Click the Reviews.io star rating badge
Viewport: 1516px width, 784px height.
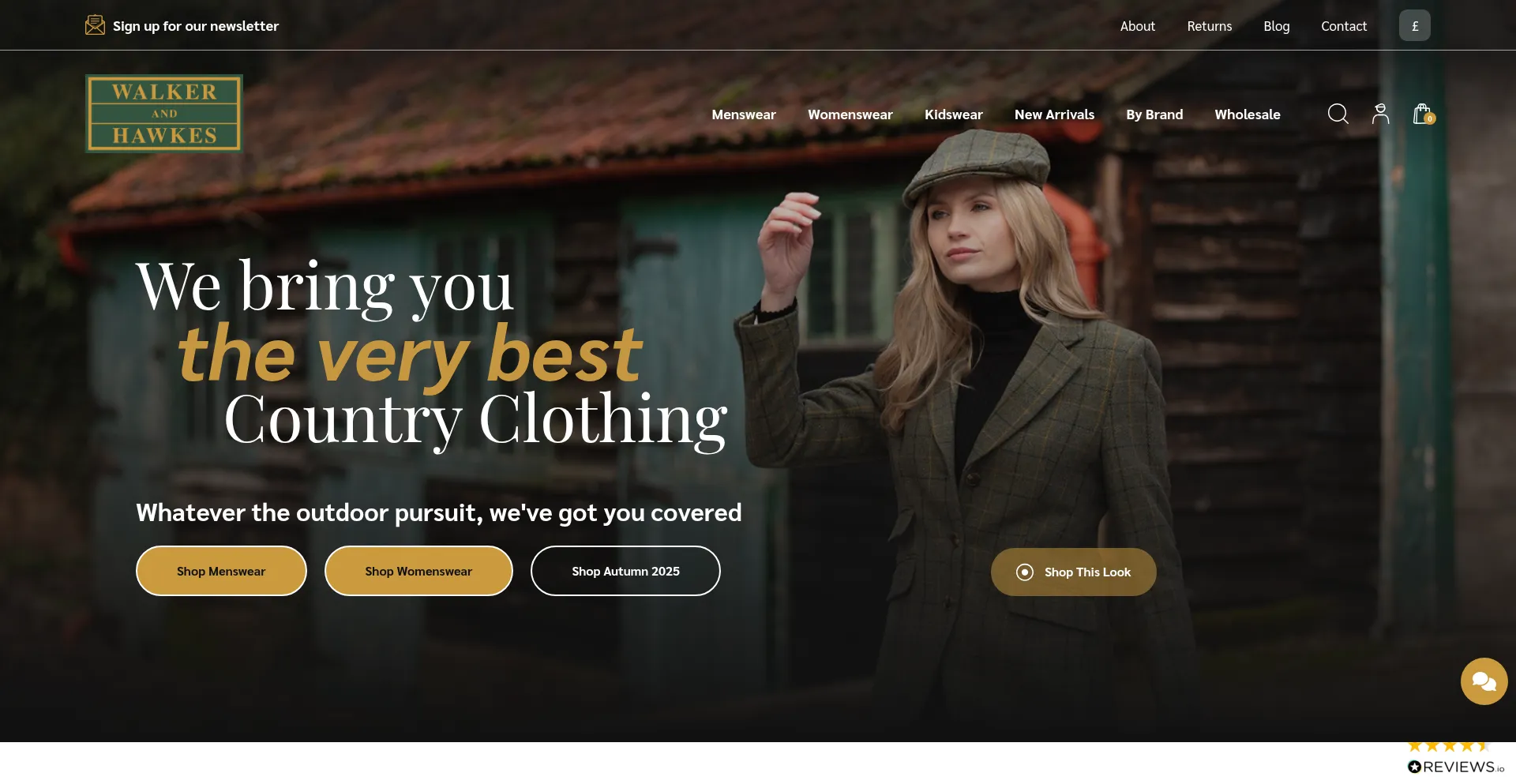click(1456, 759)
